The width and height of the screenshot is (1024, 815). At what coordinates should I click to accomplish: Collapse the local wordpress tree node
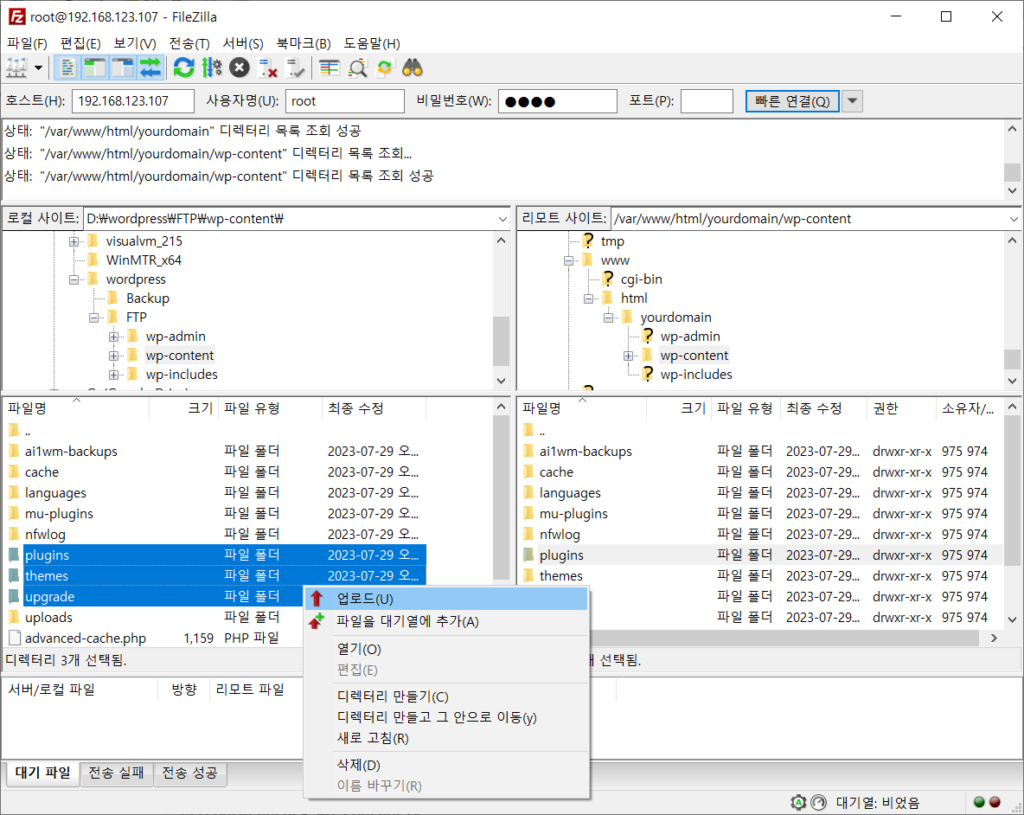coord(74,280)
